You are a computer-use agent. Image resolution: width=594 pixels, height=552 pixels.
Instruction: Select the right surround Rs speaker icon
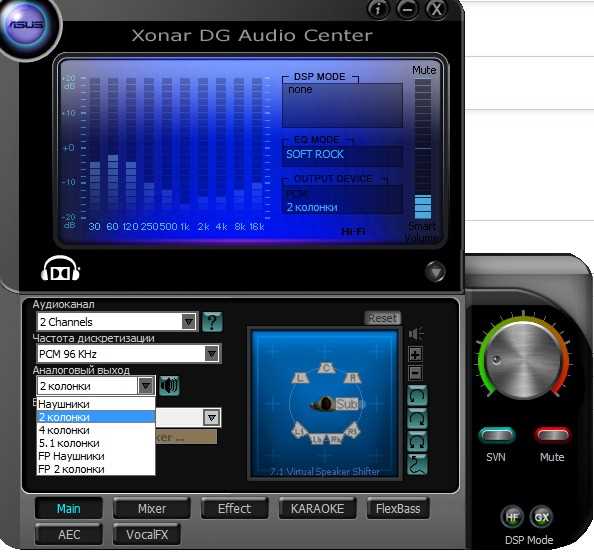[x=352, y=431]
